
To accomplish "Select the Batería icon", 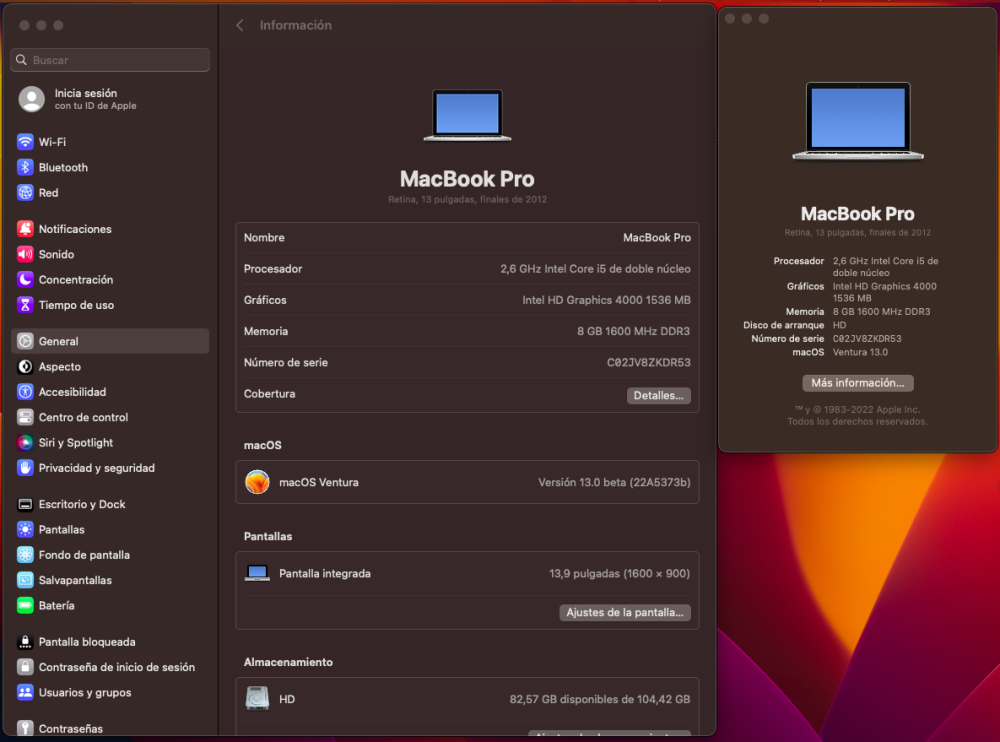I will click(25, 605).
